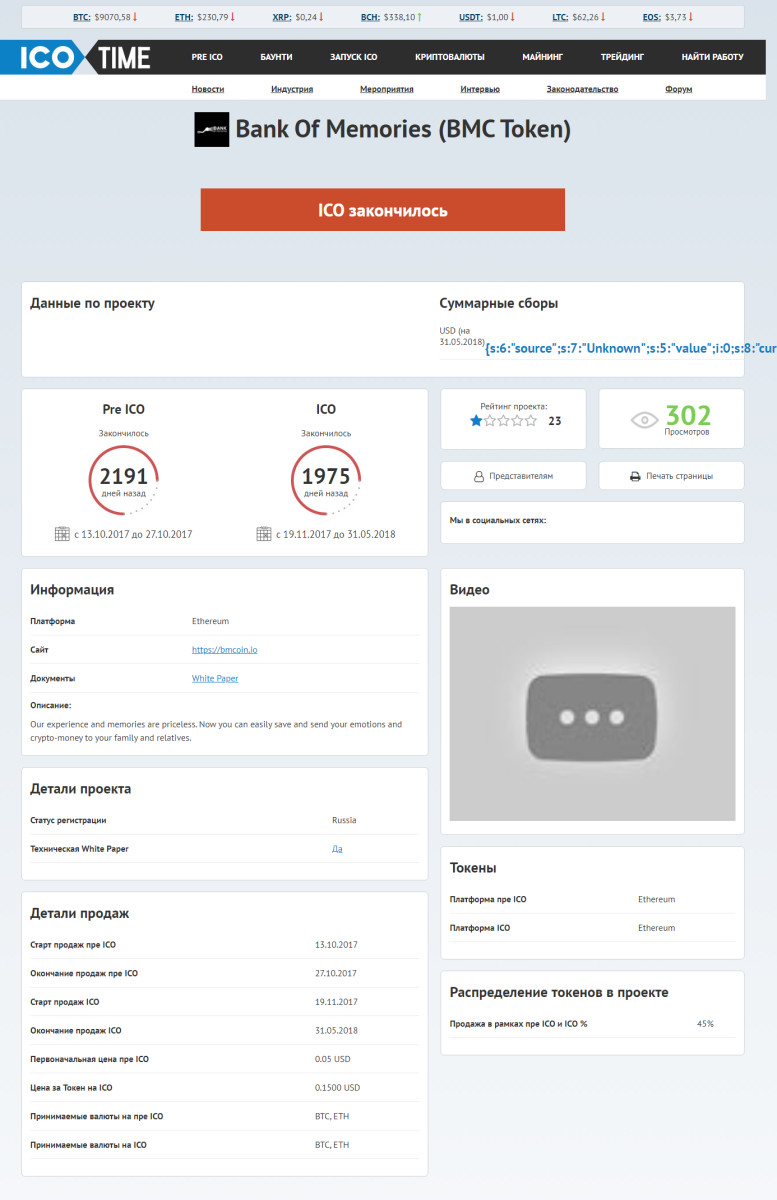777x1200 pixels.
Task: Click the ICO dates calendar icon
Action: pyautogui.click(x=264, y=534)
